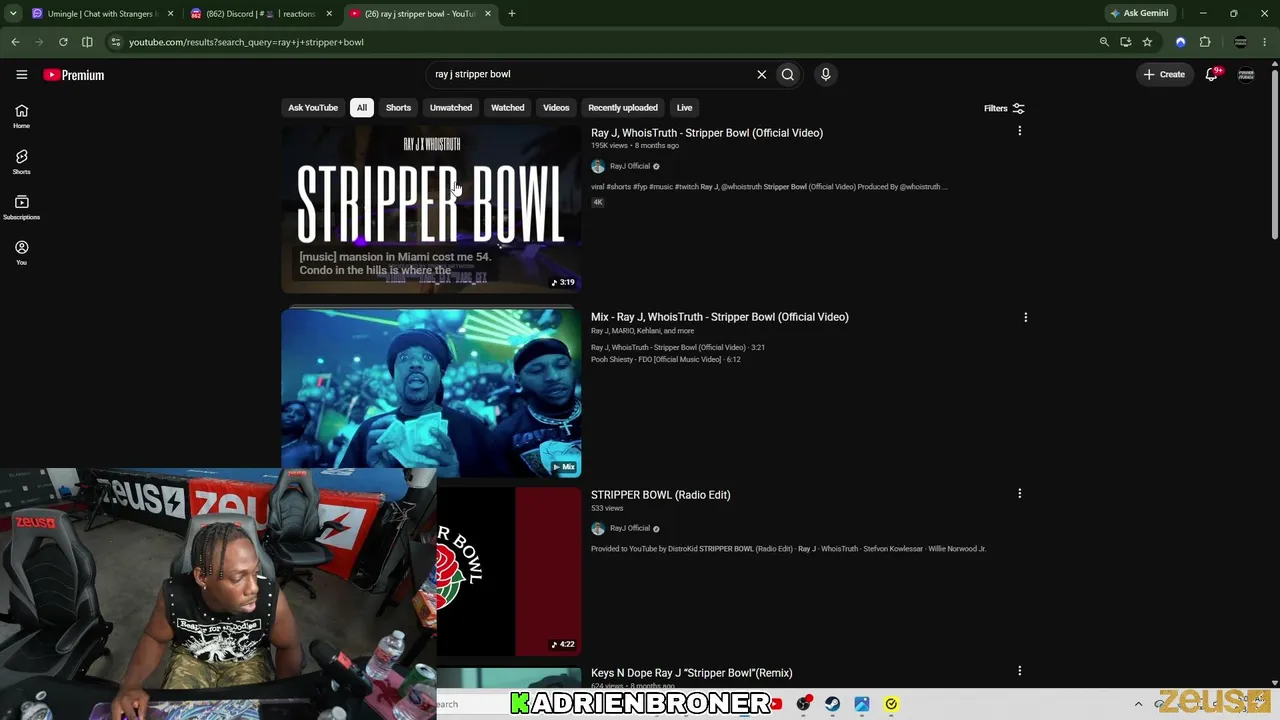This screenshot has height=720, width=1280.
Task: Filter results by Shorts chip
Action: 398,108
